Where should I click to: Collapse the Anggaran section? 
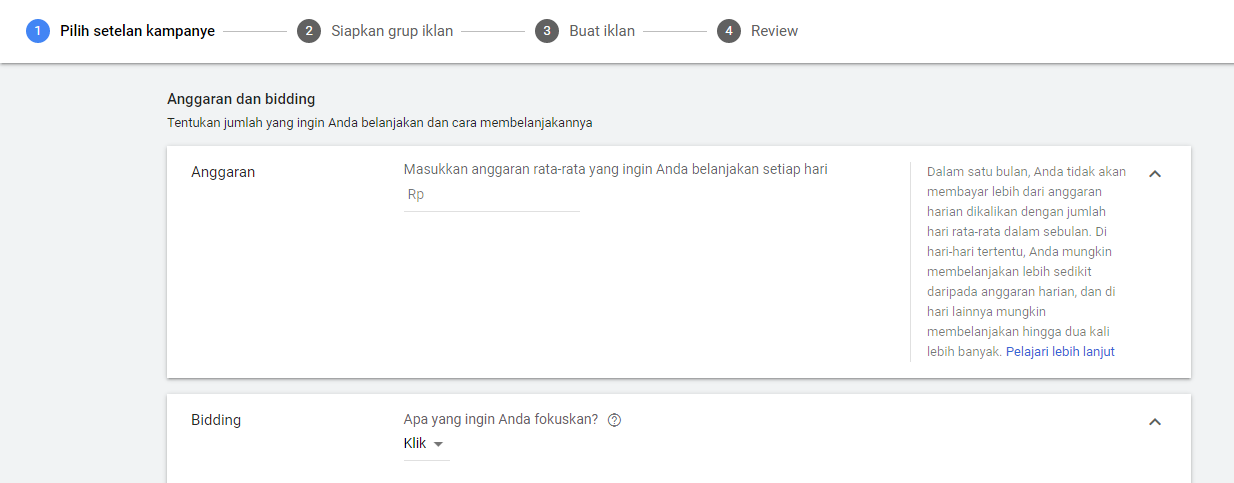[1155, 174]
